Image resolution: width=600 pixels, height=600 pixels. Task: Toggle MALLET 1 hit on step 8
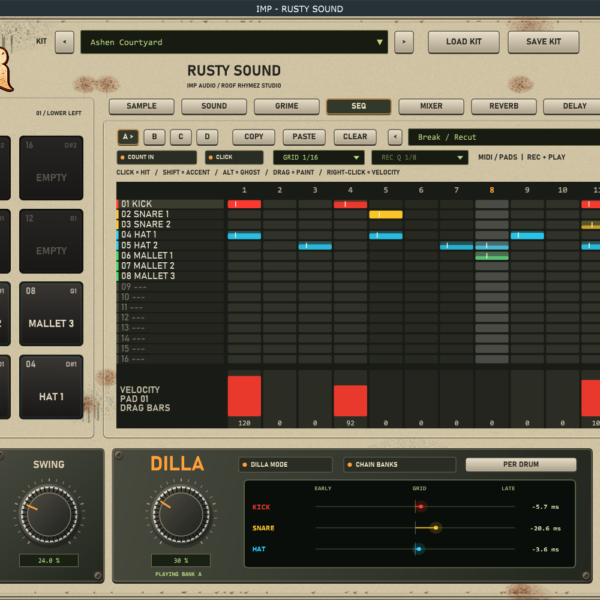(492, 256)
